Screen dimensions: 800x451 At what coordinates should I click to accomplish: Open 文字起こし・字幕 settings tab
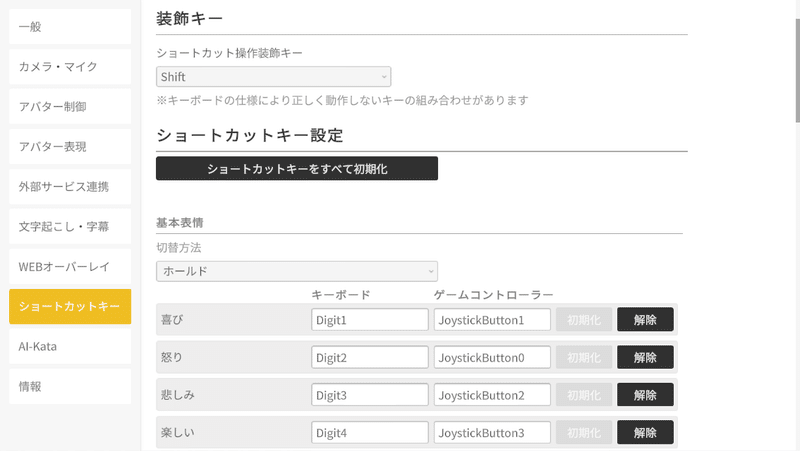[70, 227]
